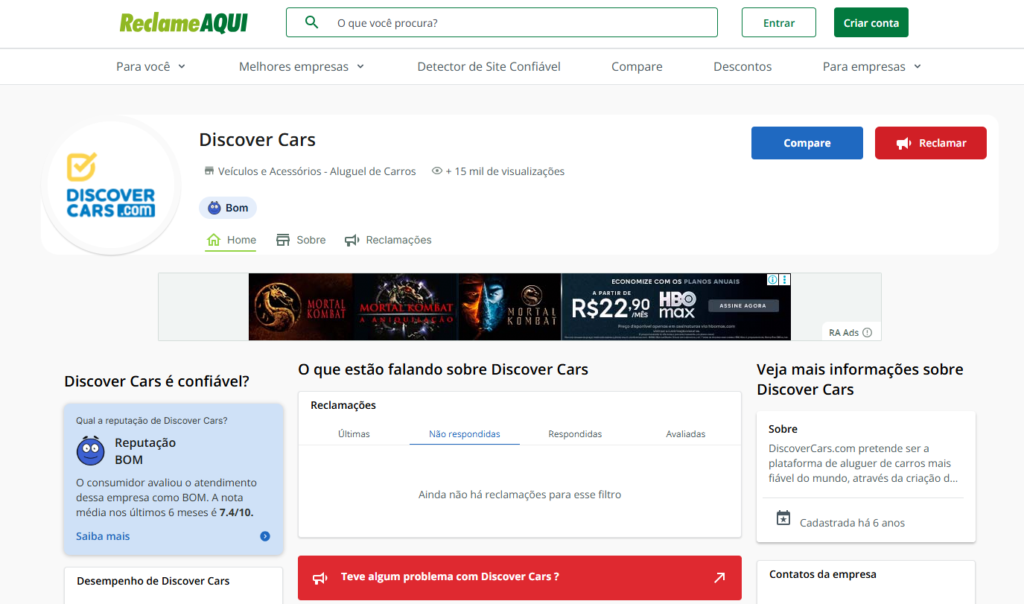The image size is (1024, 604).
Task: Switch to the Home tab
Action: point(231,240)
